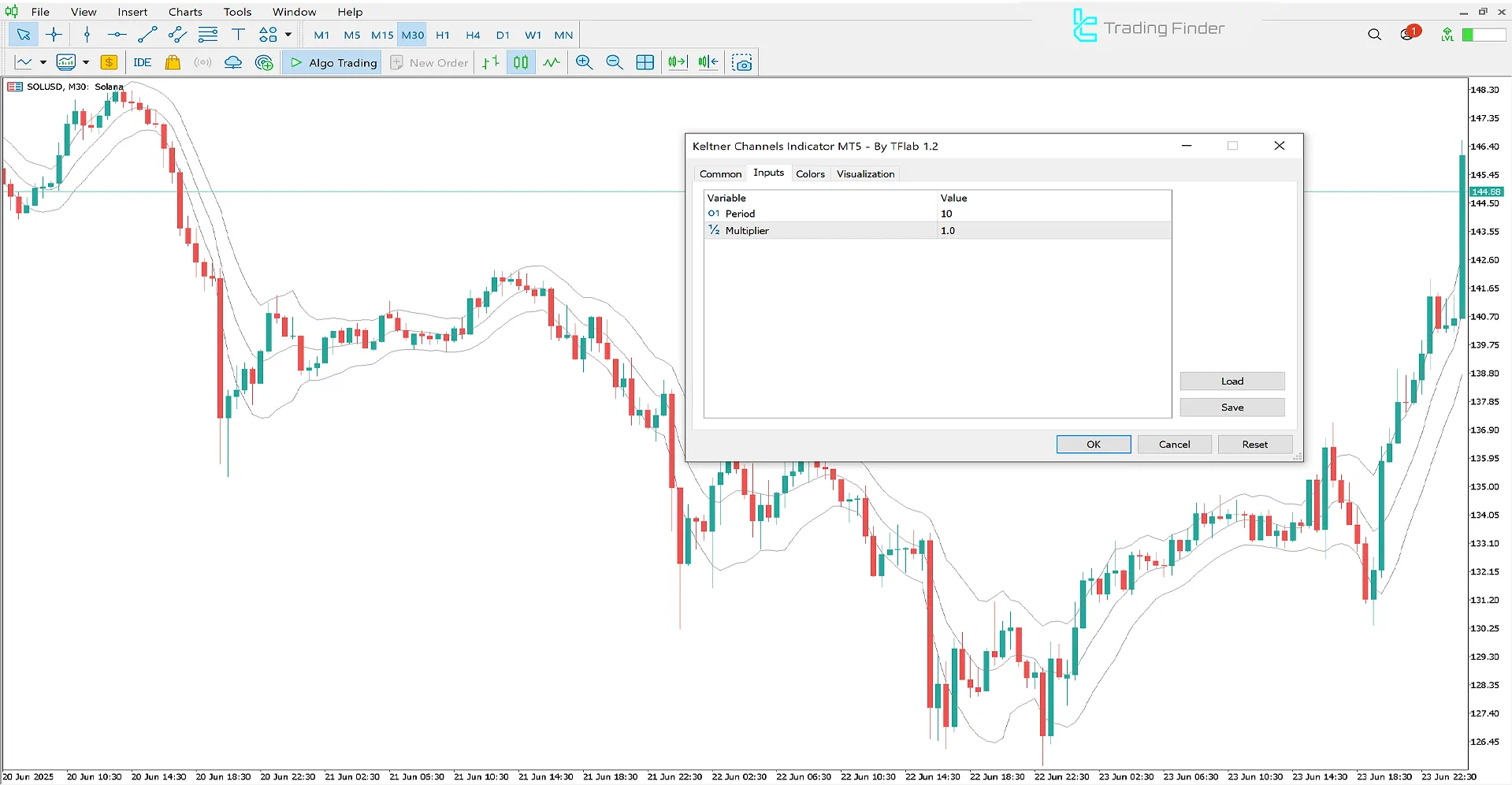Open the MetaEditor IDE
Viewport: 1512px width, 785px height.
coord(142,62)
